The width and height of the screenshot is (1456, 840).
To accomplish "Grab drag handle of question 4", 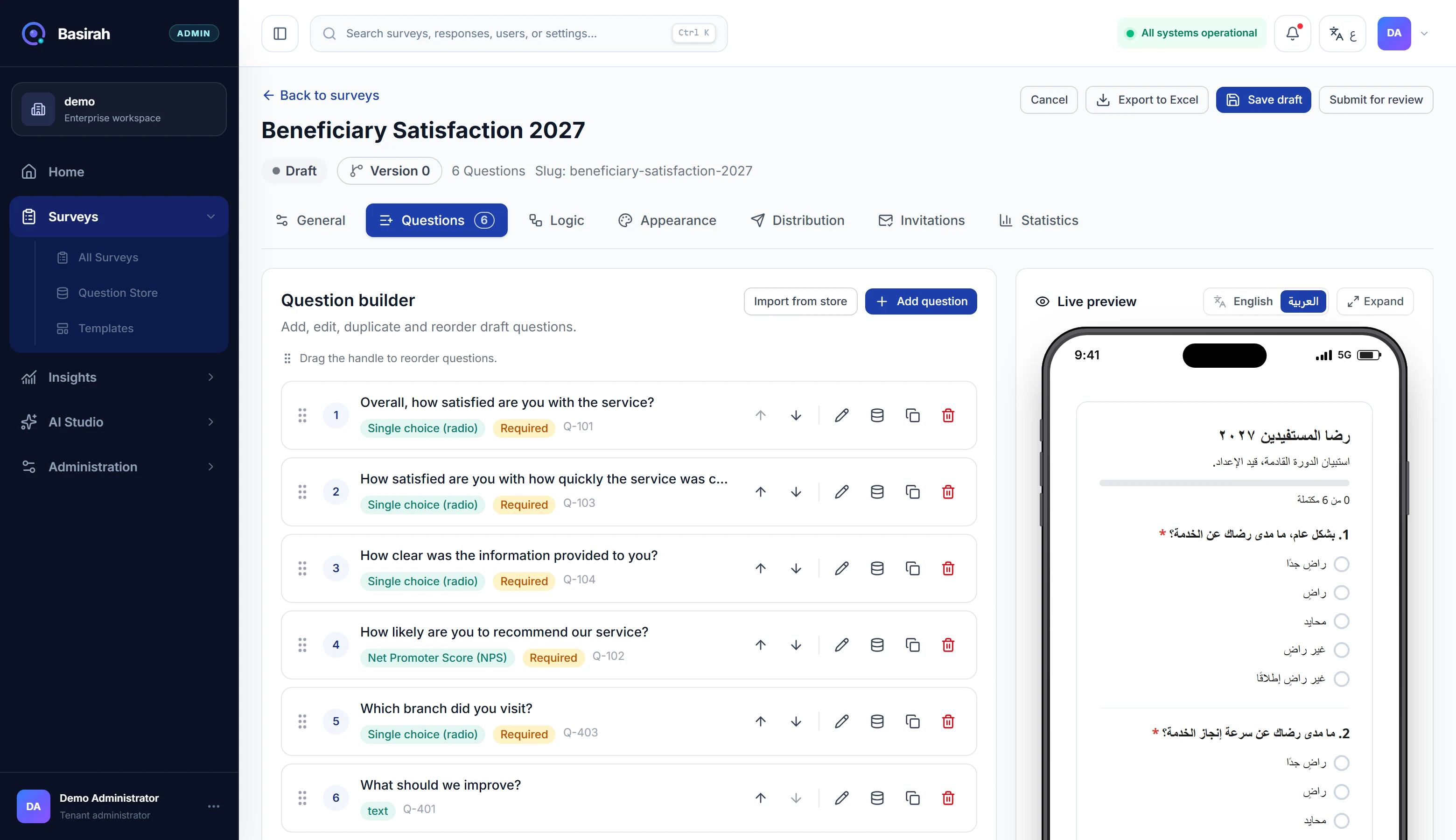I will click(x=302, y=645).
